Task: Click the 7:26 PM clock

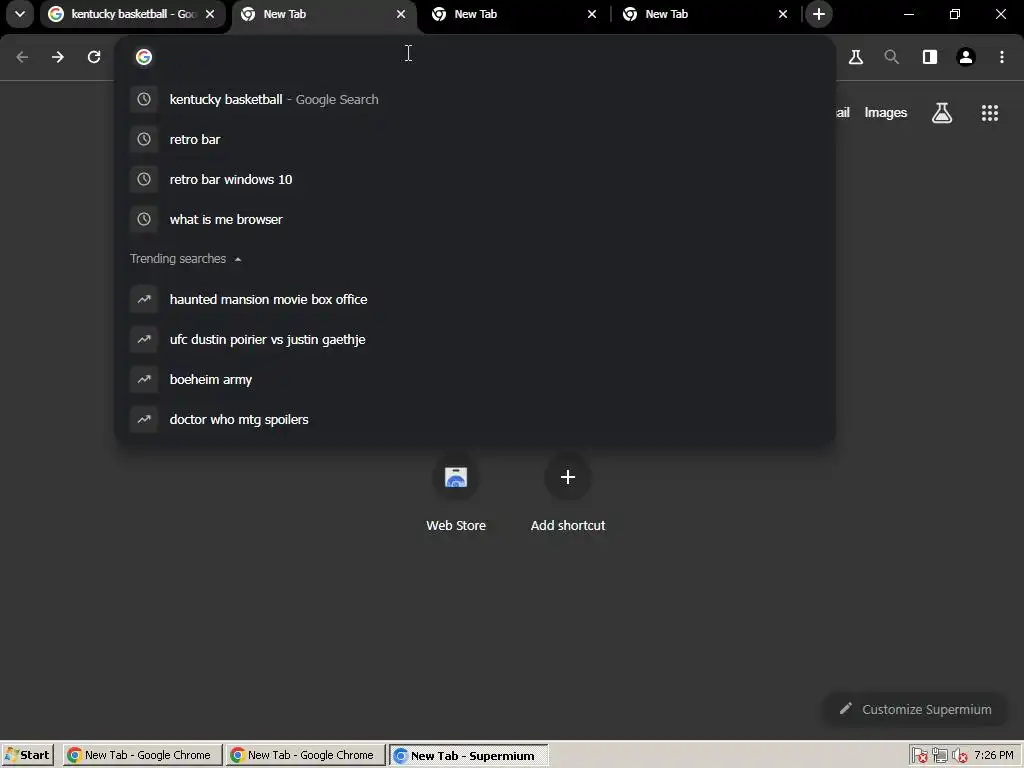Action: click(994, 755)
